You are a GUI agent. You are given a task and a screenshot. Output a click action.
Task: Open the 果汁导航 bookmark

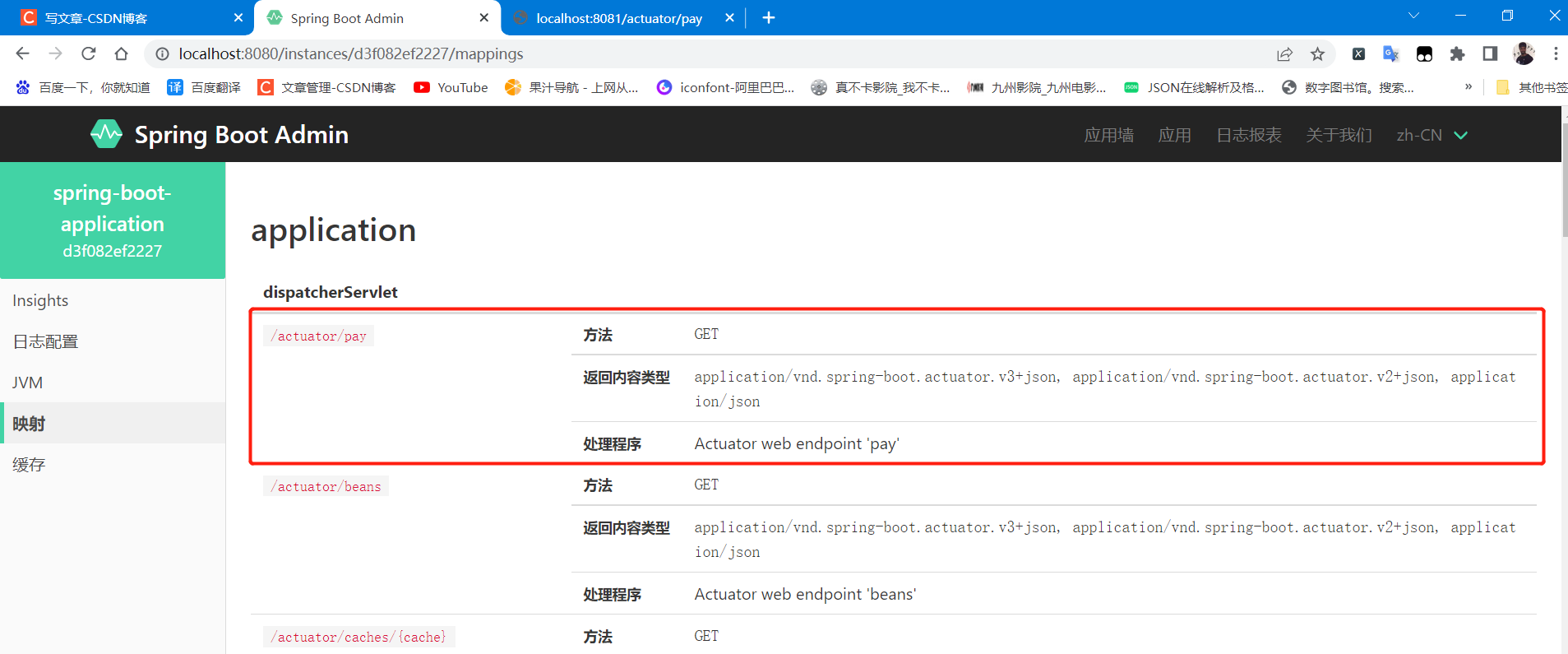(x=571, y=87)
